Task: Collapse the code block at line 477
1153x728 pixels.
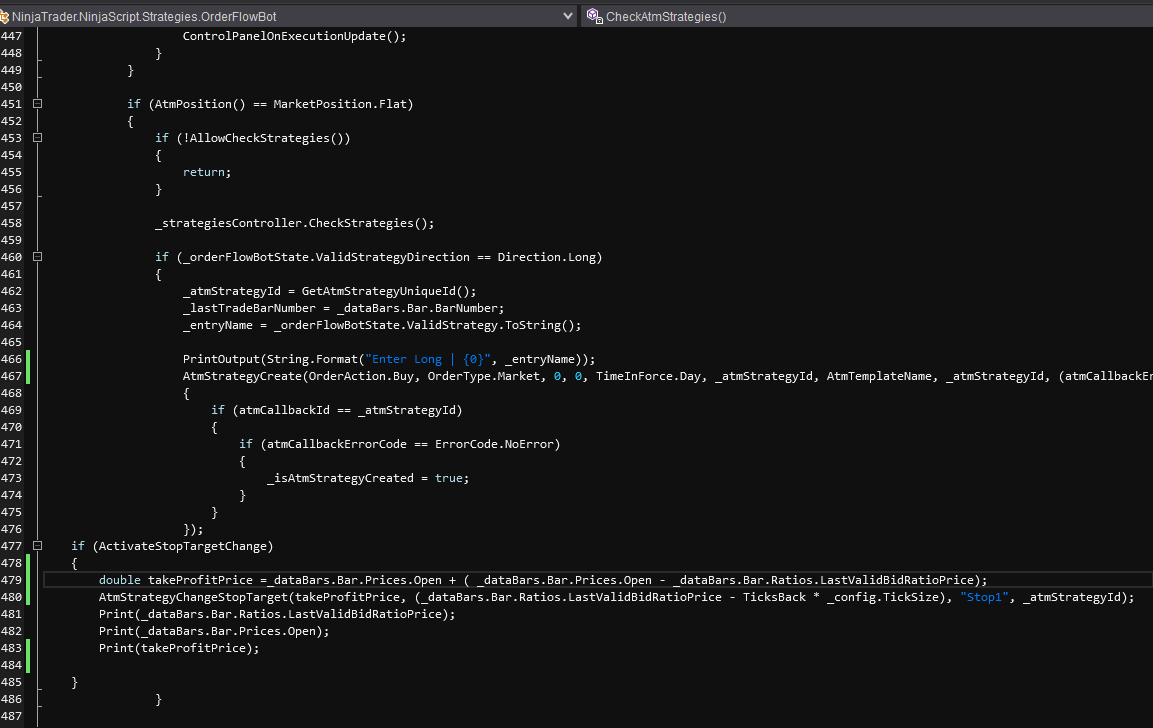Action: pos(38,546)
